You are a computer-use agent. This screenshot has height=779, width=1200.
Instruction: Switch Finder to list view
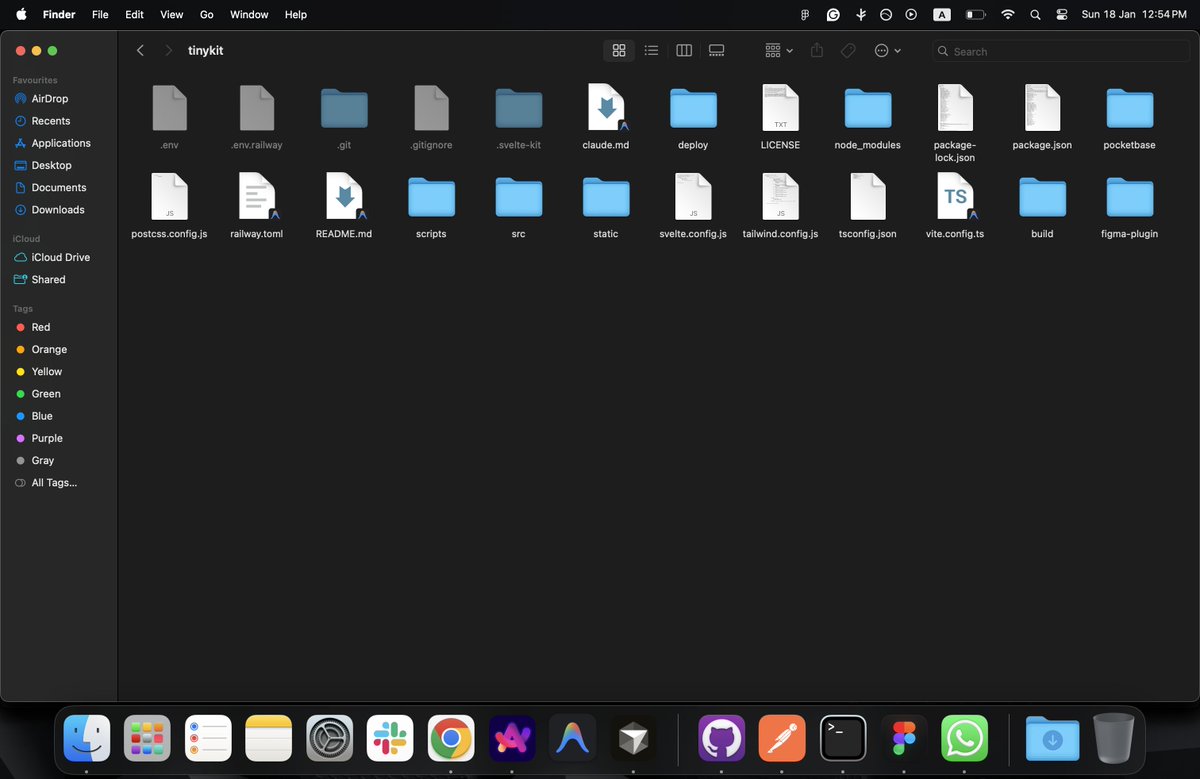click(x=651, y=50)
